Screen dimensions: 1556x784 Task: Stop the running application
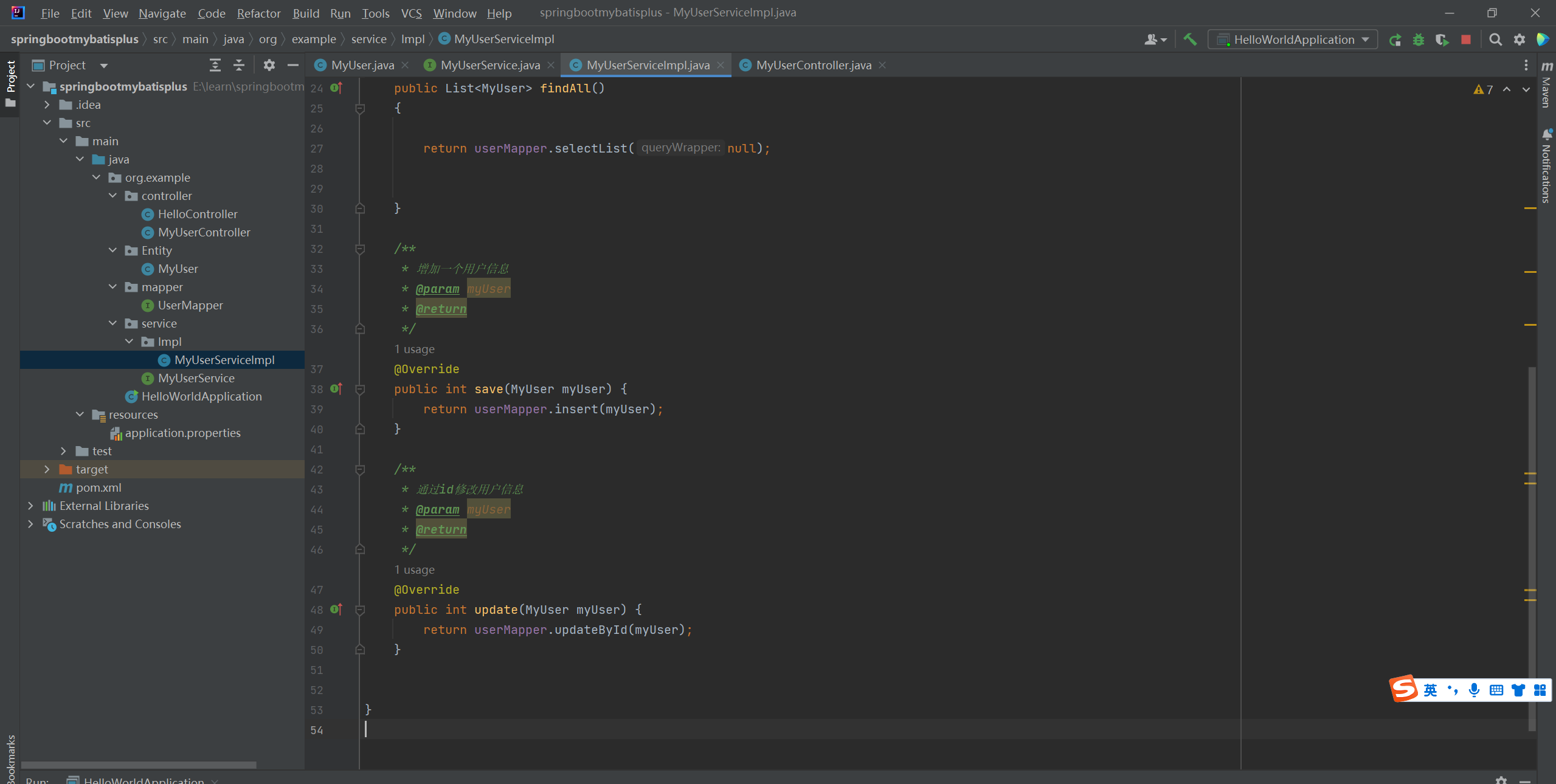pos(1466,40)
